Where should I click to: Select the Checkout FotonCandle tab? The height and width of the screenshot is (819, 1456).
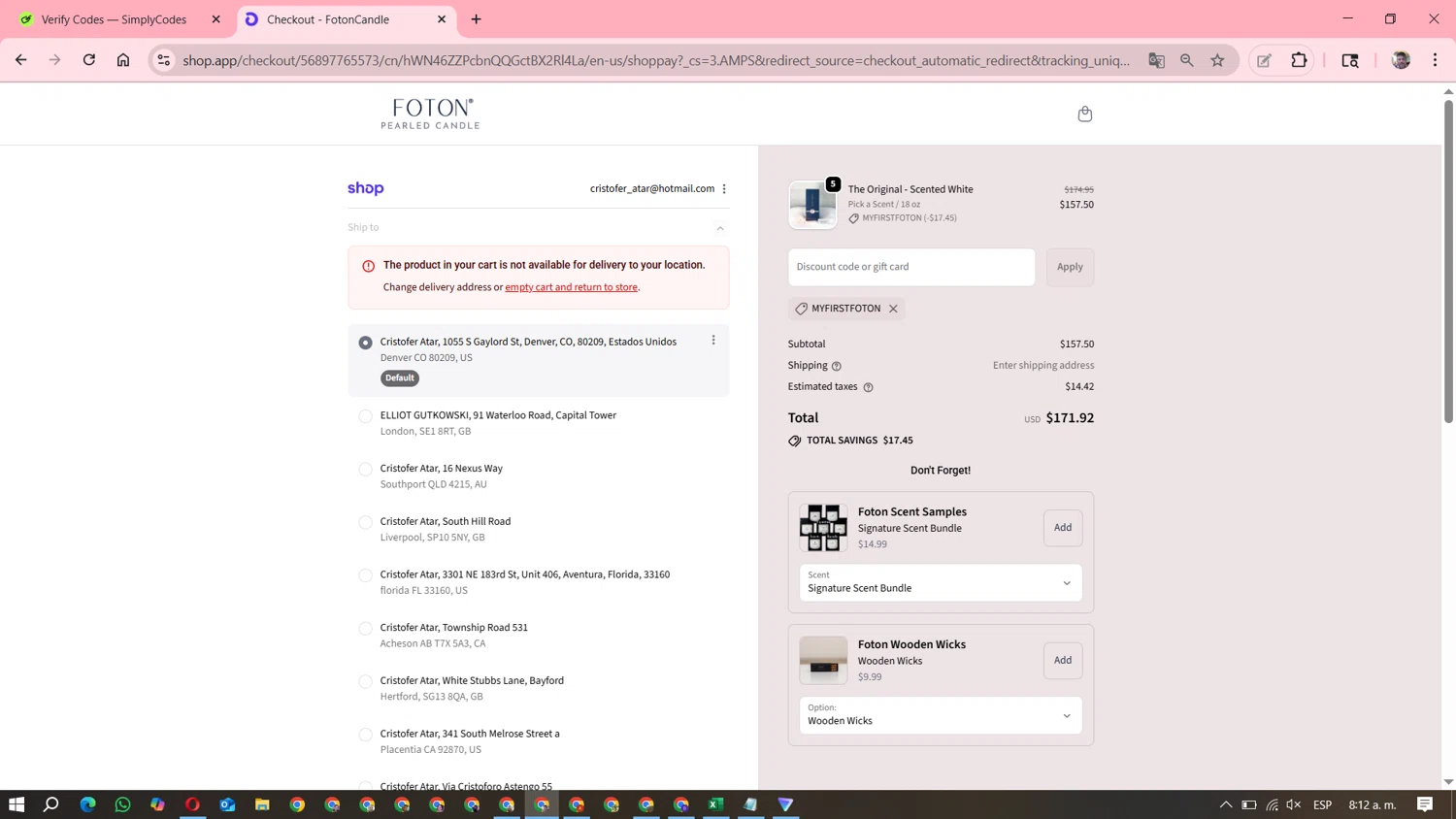tap(328, 19)
